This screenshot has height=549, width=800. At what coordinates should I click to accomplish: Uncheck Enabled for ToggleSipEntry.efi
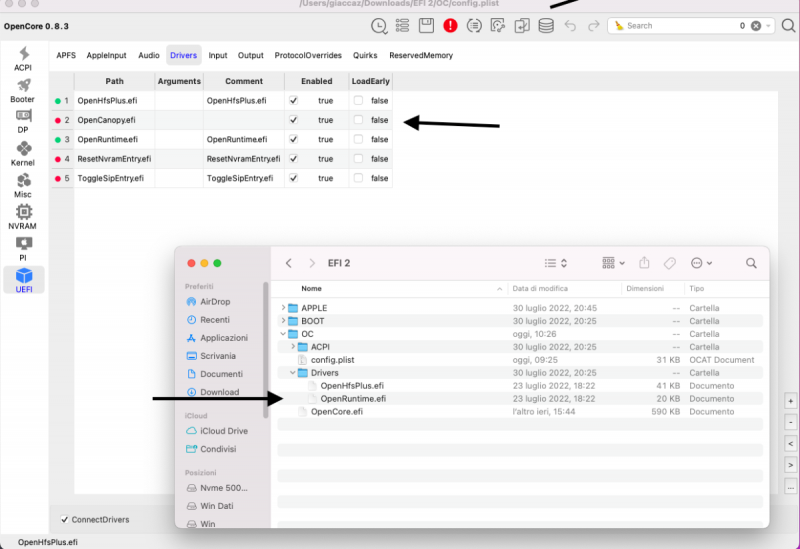(x=293, y=178)
